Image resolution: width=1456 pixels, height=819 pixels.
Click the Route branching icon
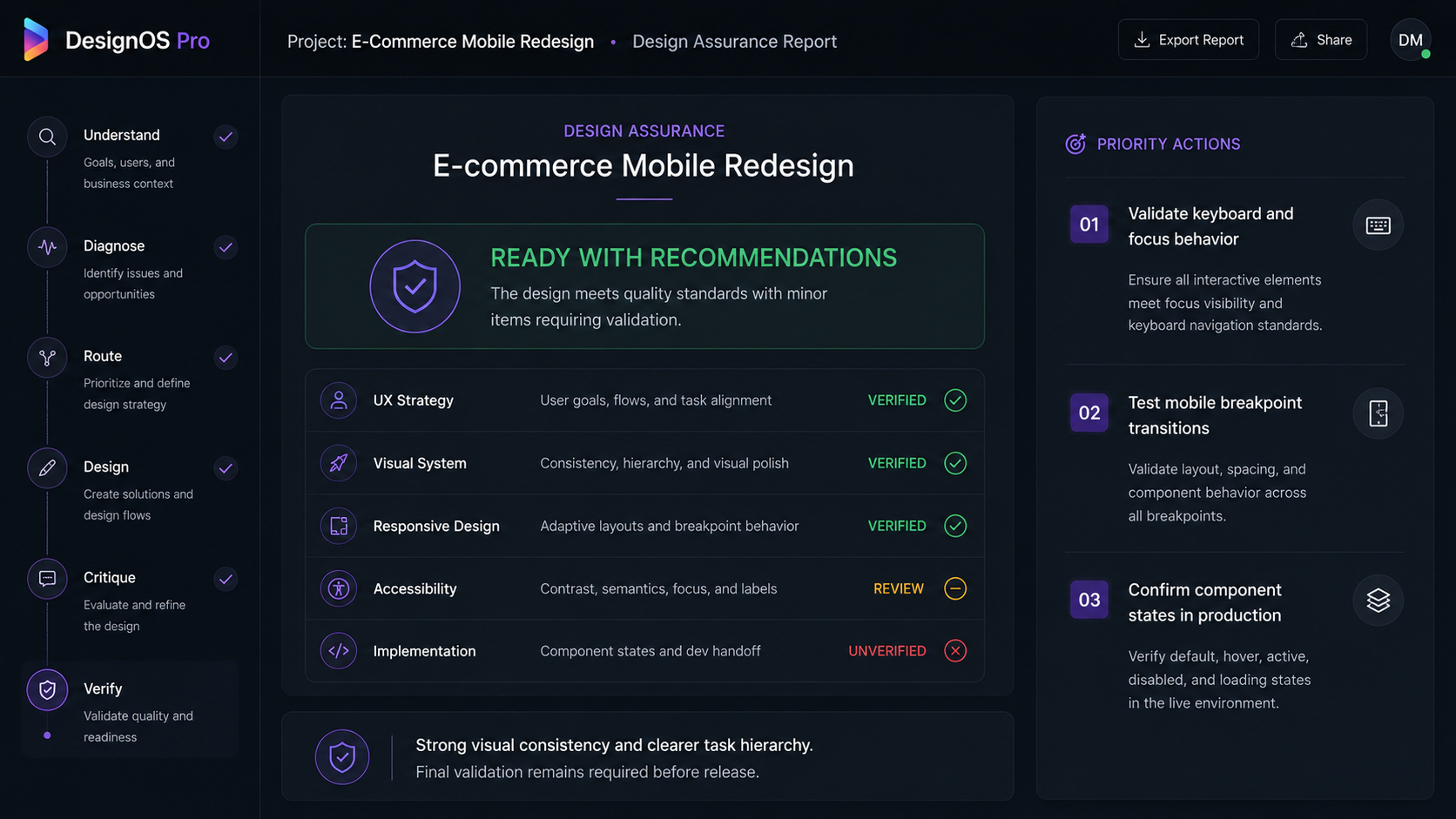click(47, 358)
